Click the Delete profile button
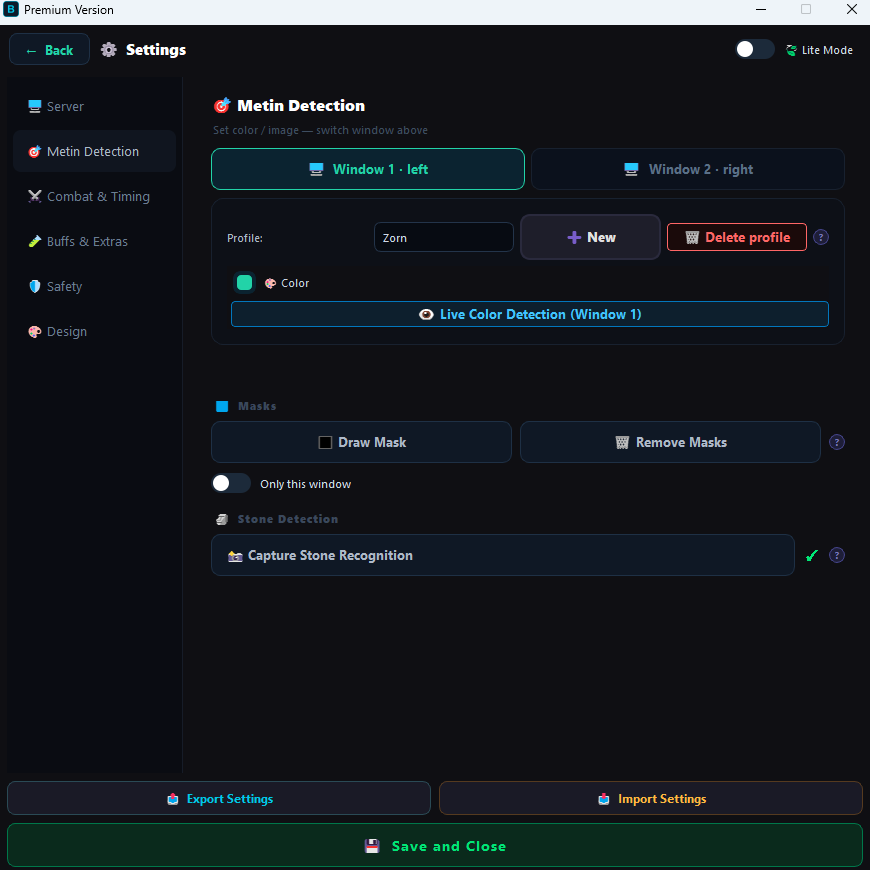This screenshot has width=870, height=870. [x=737, y=237]
